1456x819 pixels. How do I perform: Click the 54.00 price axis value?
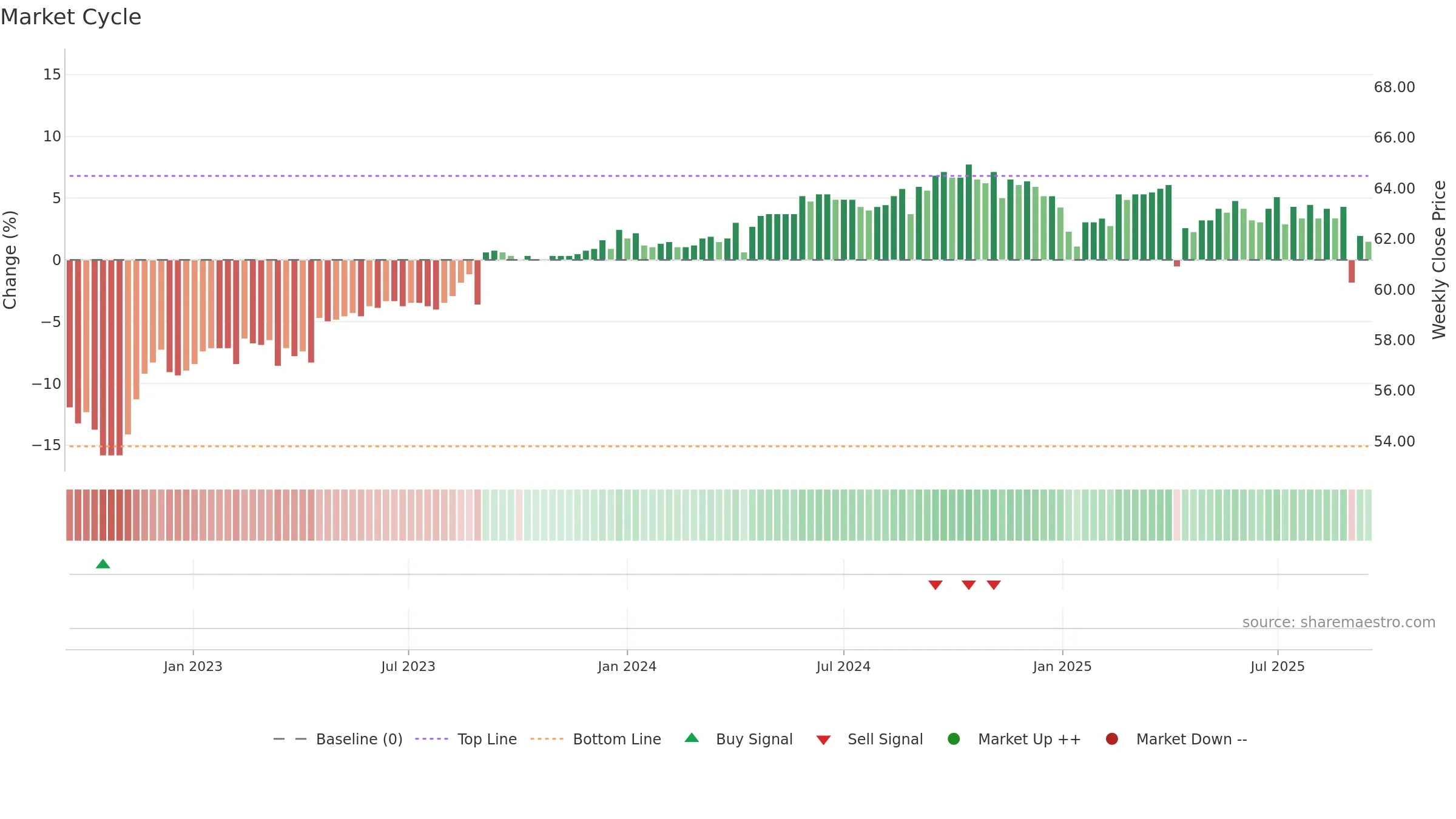click(x=1394, y=442)
